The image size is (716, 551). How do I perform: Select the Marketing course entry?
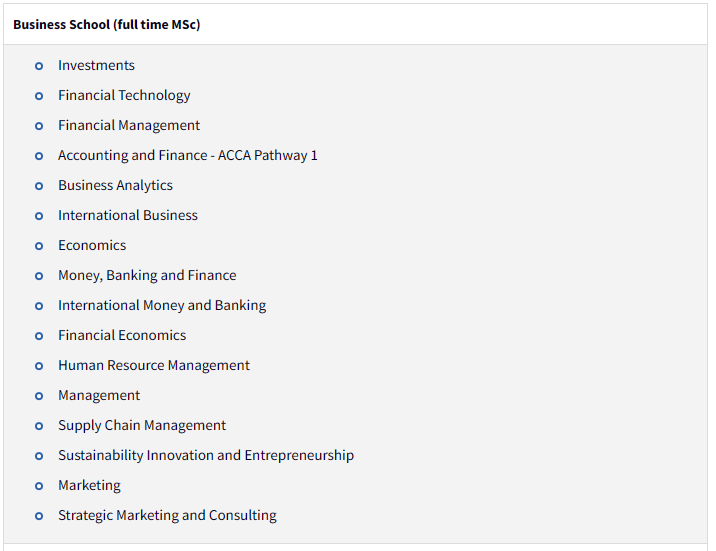[90, 485]
